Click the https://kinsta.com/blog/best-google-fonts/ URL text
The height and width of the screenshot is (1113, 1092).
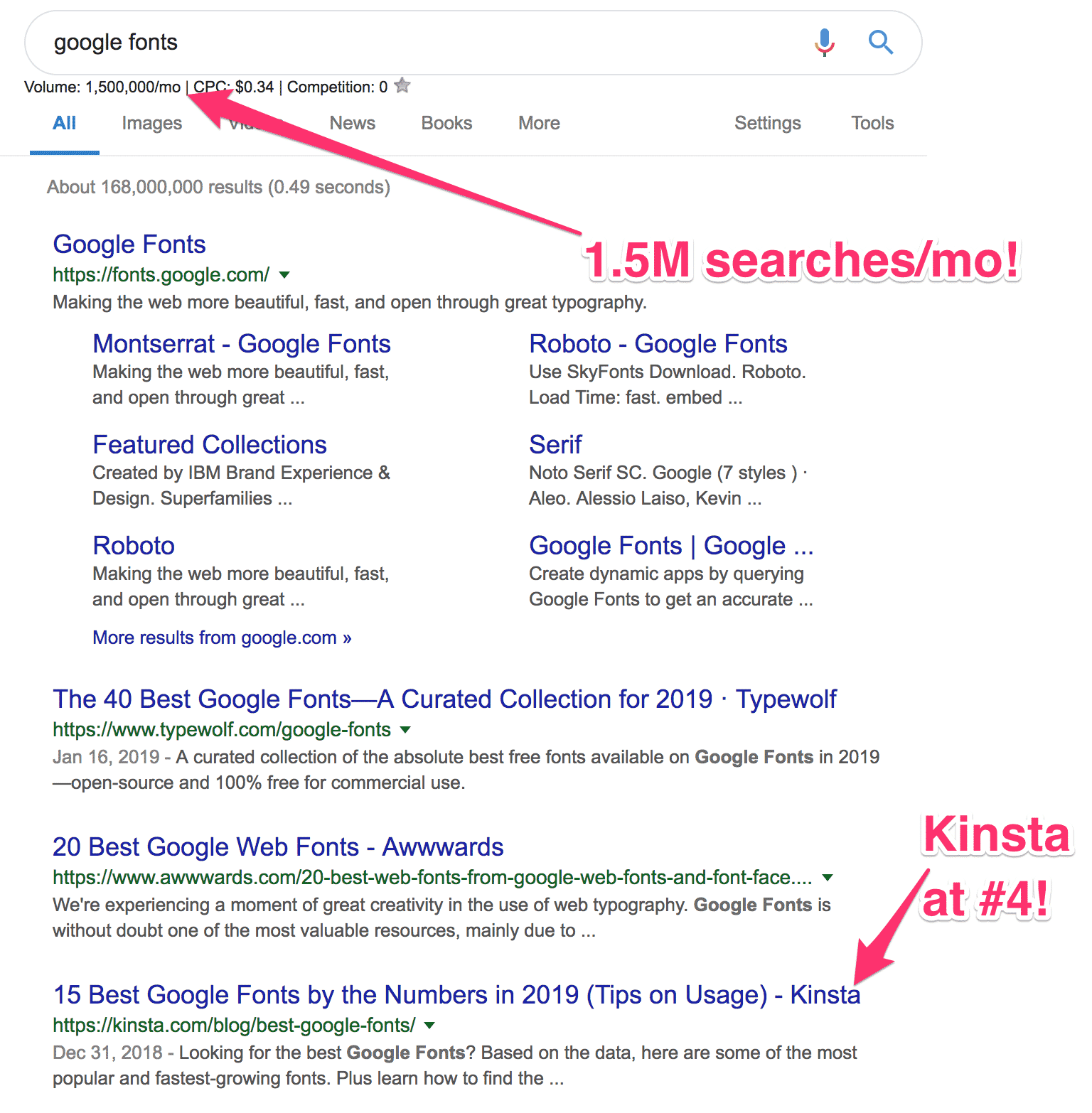click(234, 1025)
